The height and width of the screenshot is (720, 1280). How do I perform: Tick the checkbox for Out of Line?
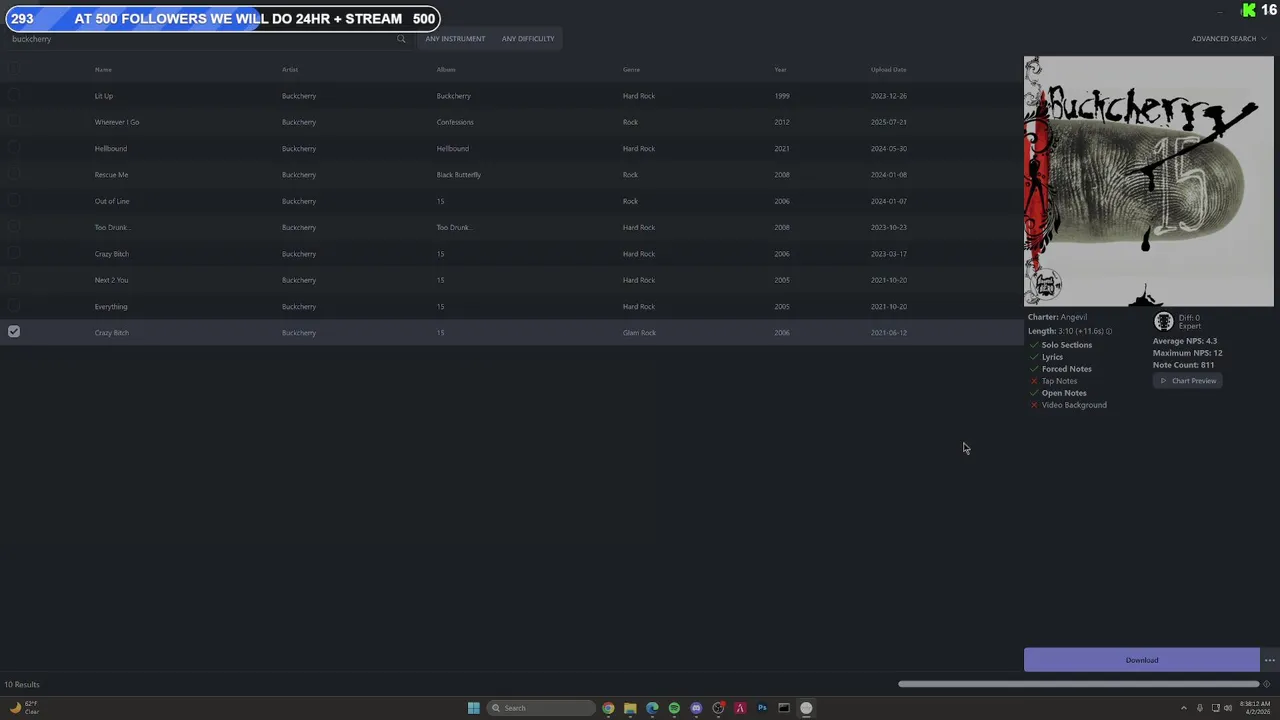(x=14, y=200)
